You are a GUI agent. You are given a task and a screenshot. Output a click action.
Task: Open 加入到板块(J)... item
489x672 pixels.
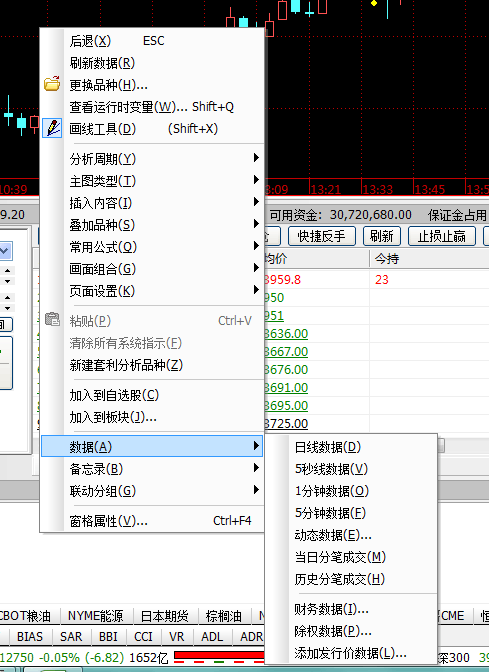point(152,417)
